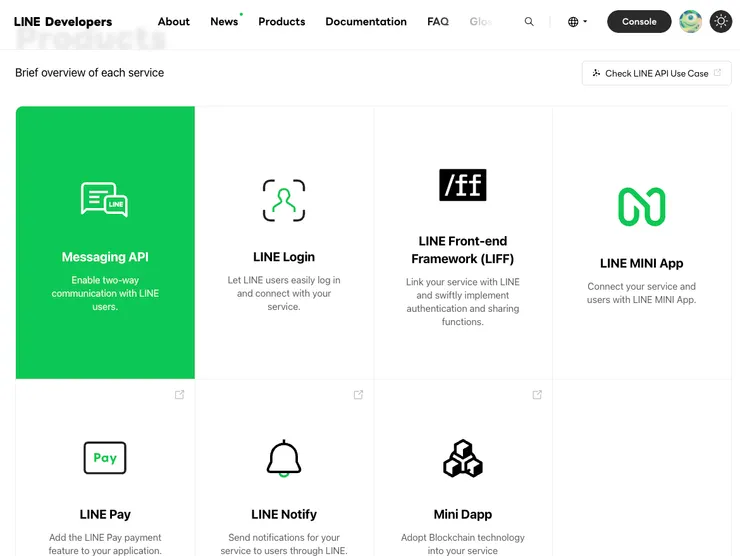Open the faded Glossary menu item
The height and width of the screenshot is (556, 740).
pyautogui.click(x=481, y=22)
